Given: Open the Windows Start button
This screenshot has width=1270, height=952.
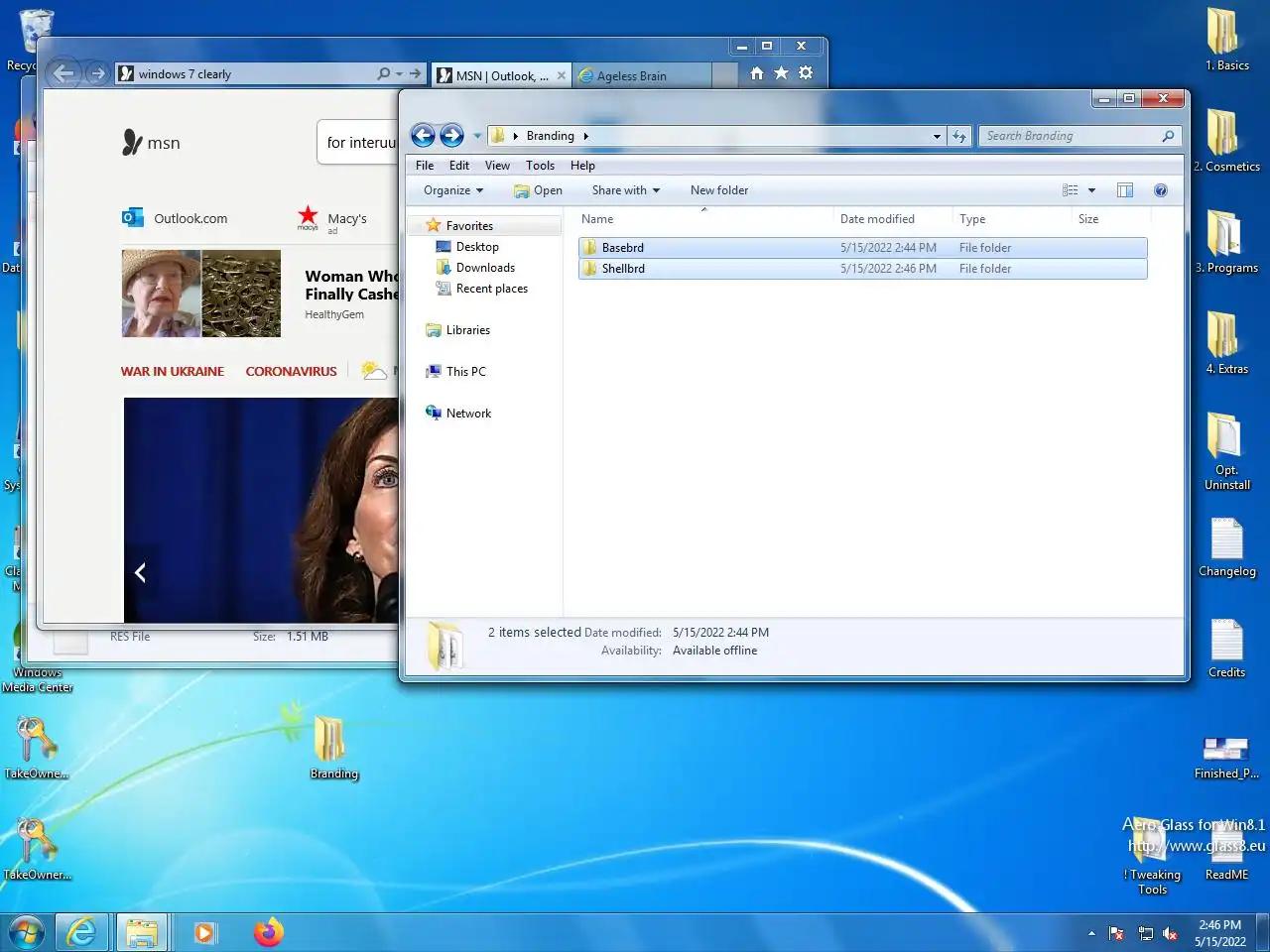Looking at the screenshot, I should click(x=27, y=933).
